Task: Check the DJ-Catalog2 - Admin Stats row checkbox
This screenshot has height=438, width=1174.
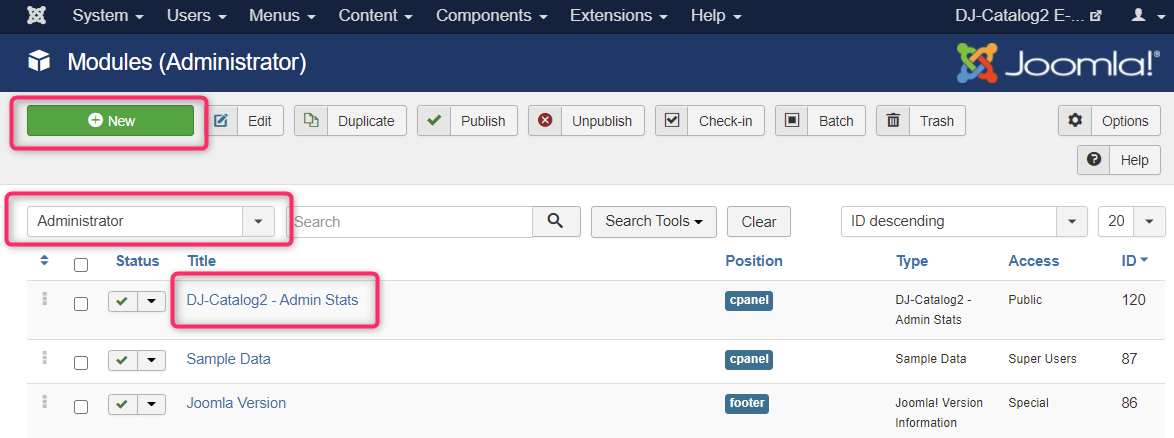Action: (81, 303)
